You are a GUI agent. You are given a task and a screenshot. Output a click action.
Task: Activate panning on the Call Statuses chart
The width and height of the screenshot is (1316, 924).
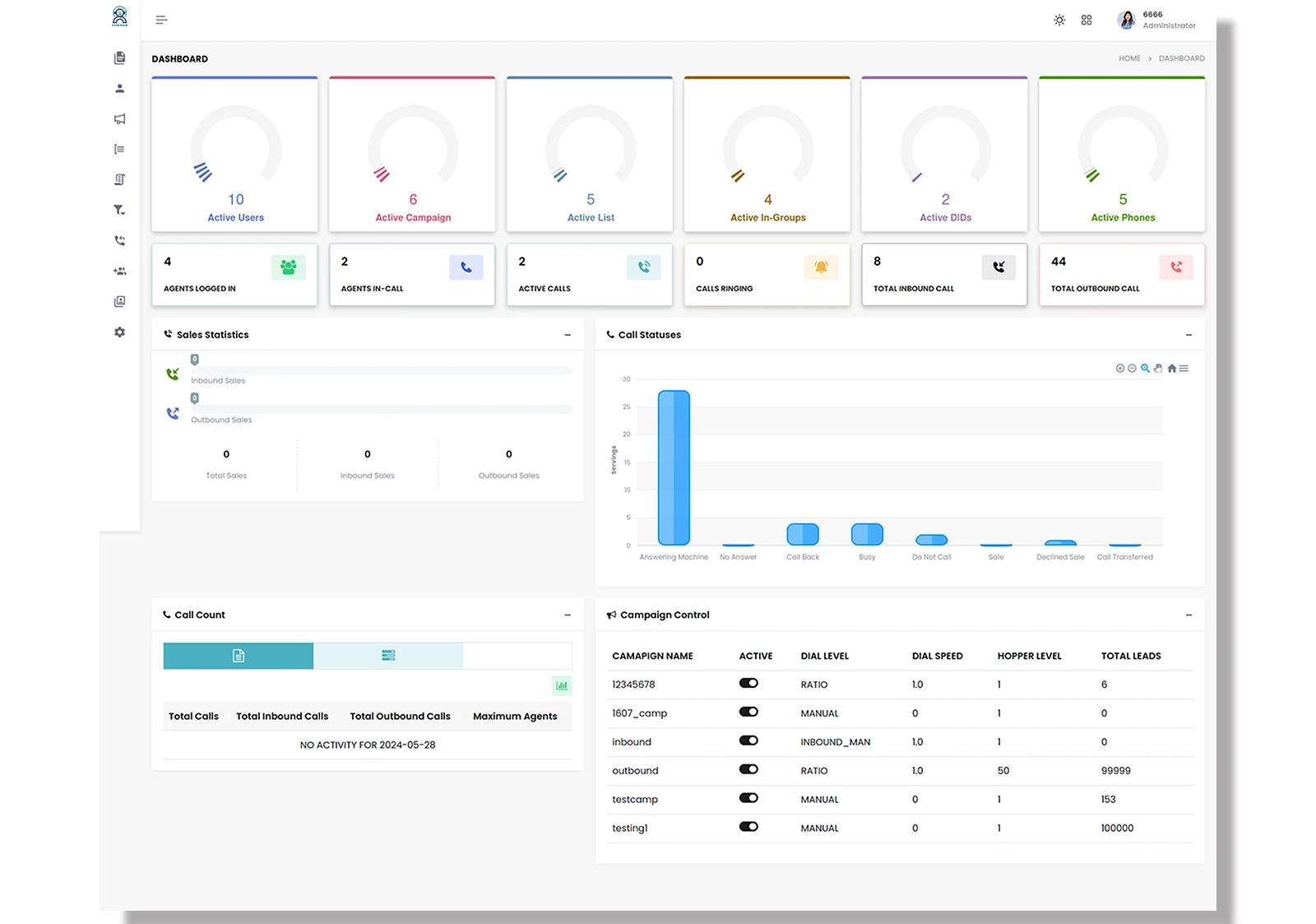(1158, 369)
